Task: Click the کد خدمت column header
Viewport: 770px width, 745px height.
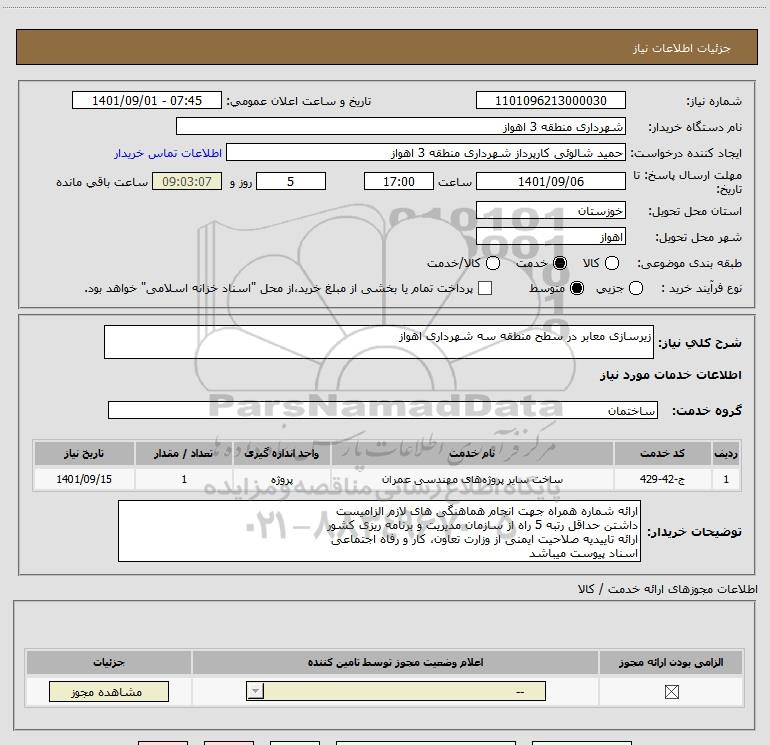Action: tap(662, 453)
